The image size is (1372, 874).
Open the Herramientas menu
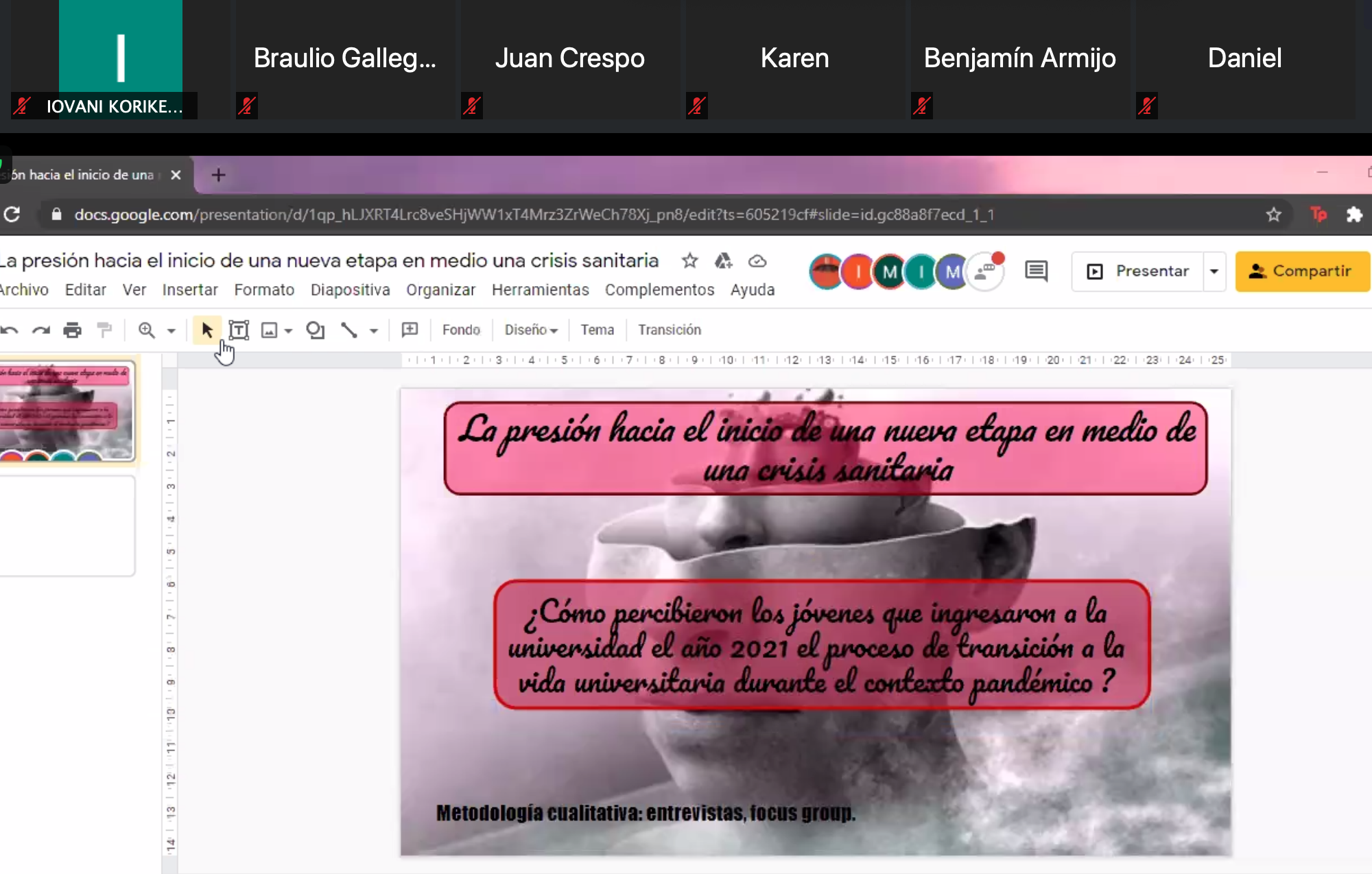point(540,290)
